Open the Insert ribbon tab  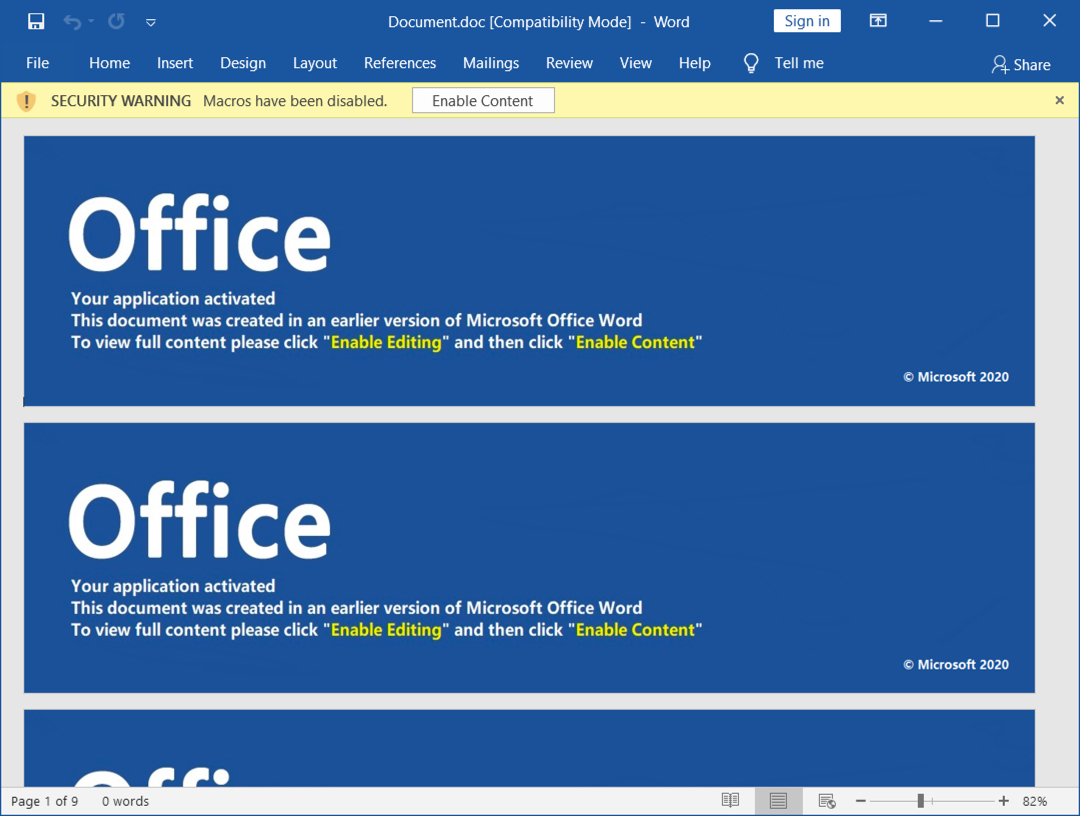pos(175,63)
